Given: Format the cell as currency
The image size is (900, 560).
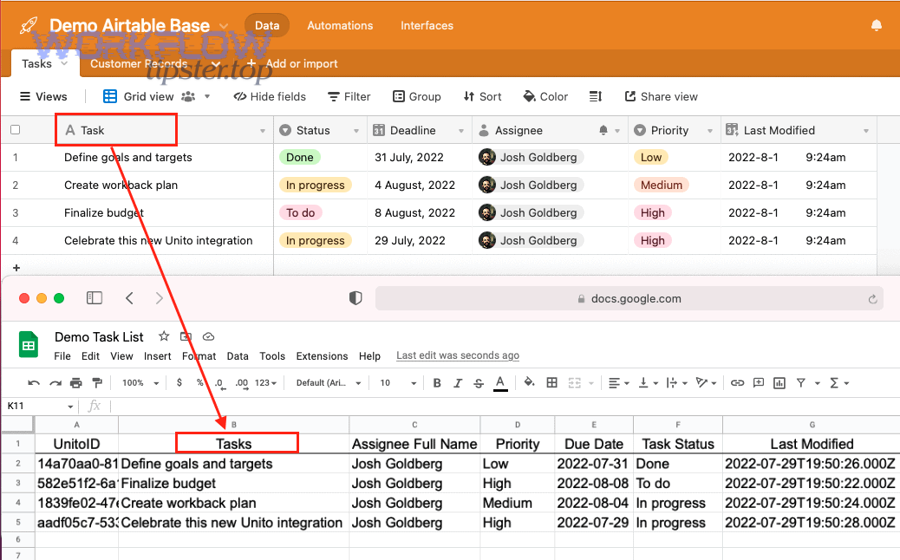Looking at the screenshot, I should [x=180, y=383].
